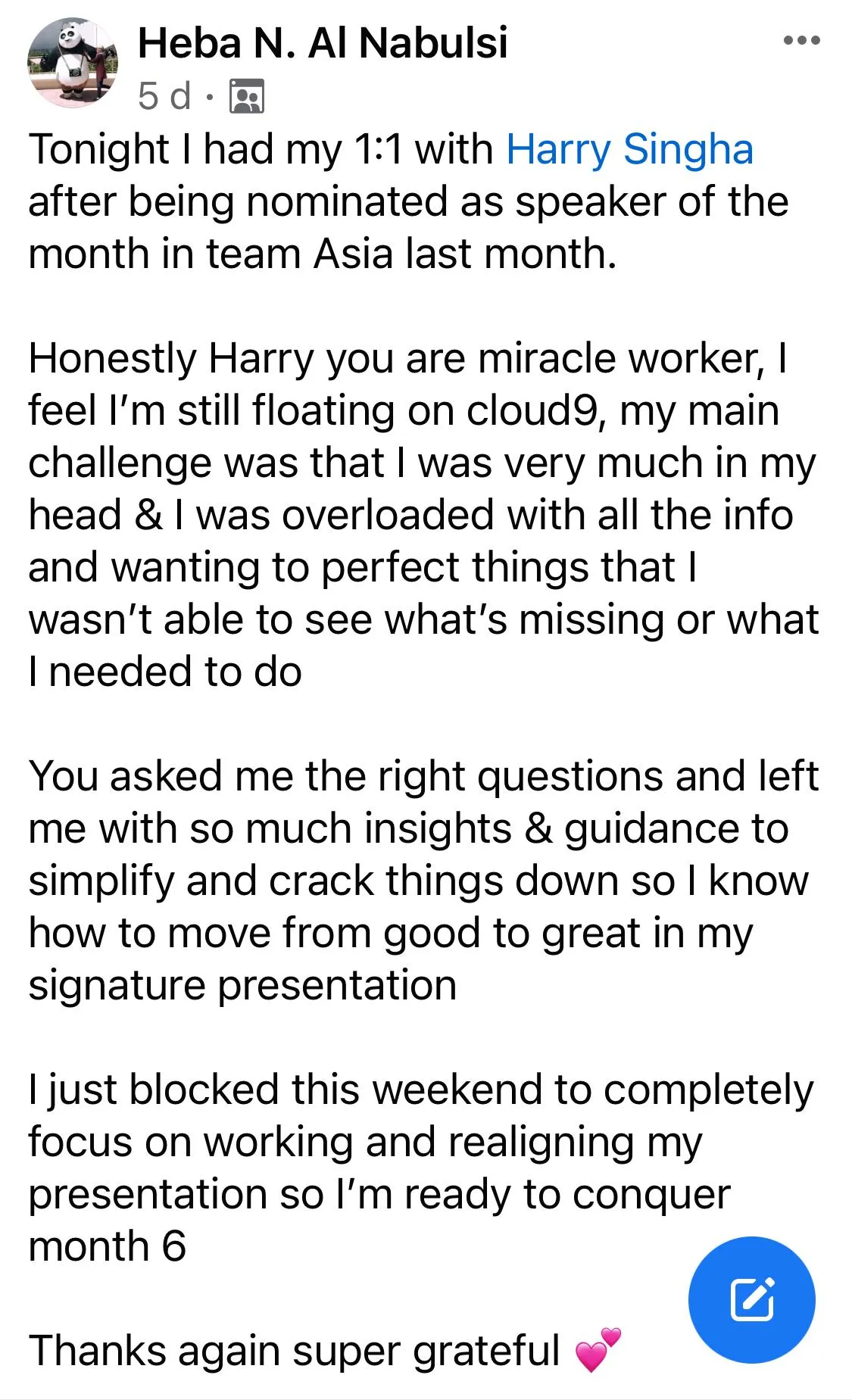Click the 'simplify and crack things down' line
This screenshot has height=1400, width=852.
tap(418, 881)
